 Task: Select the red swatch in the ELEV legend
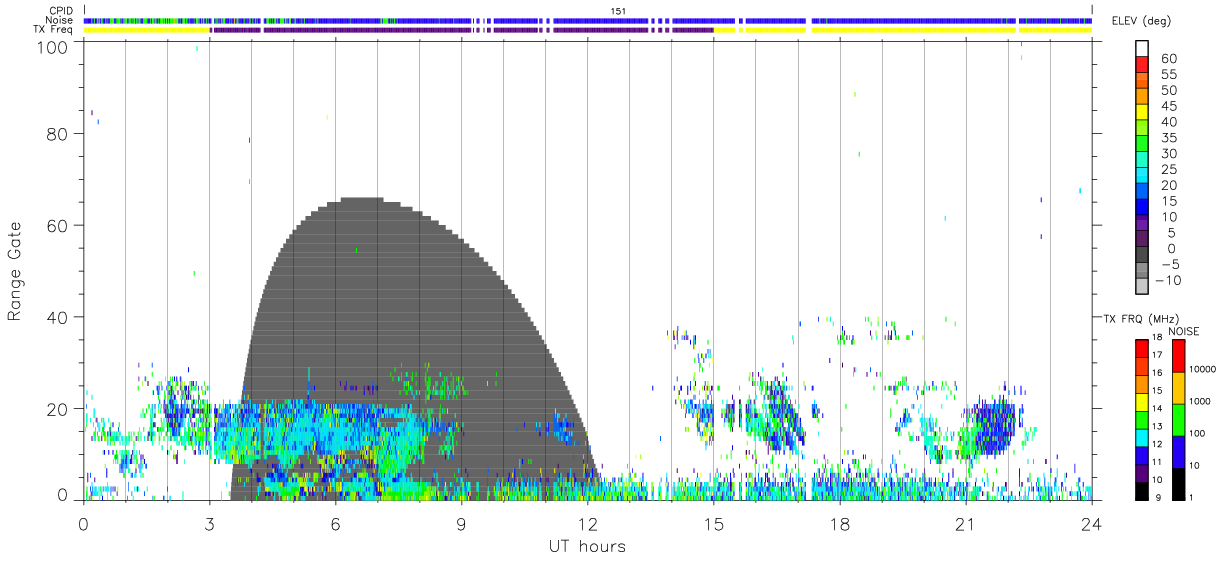[x=1142, y=66]
